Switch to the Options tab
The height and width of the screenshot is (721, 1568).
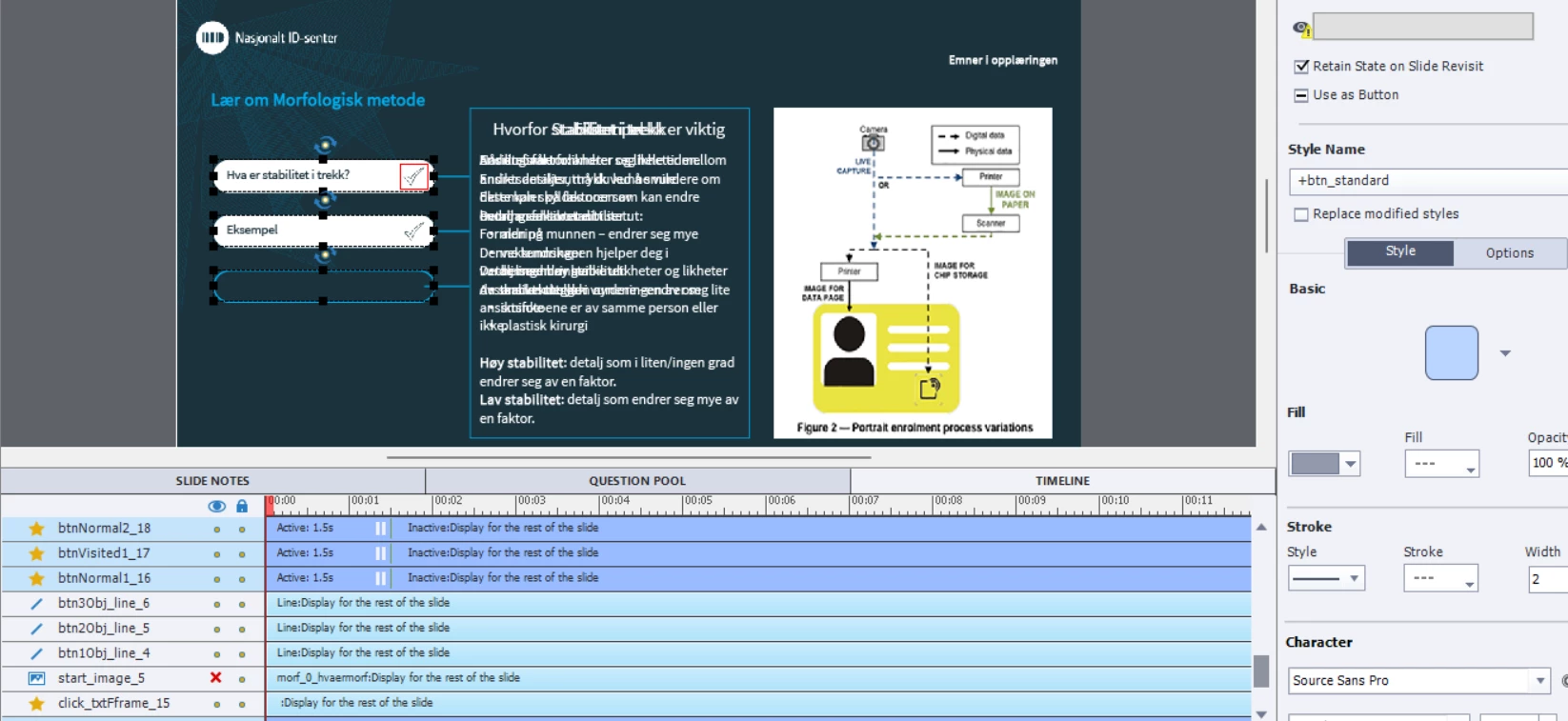click(x=1509, y=253)
